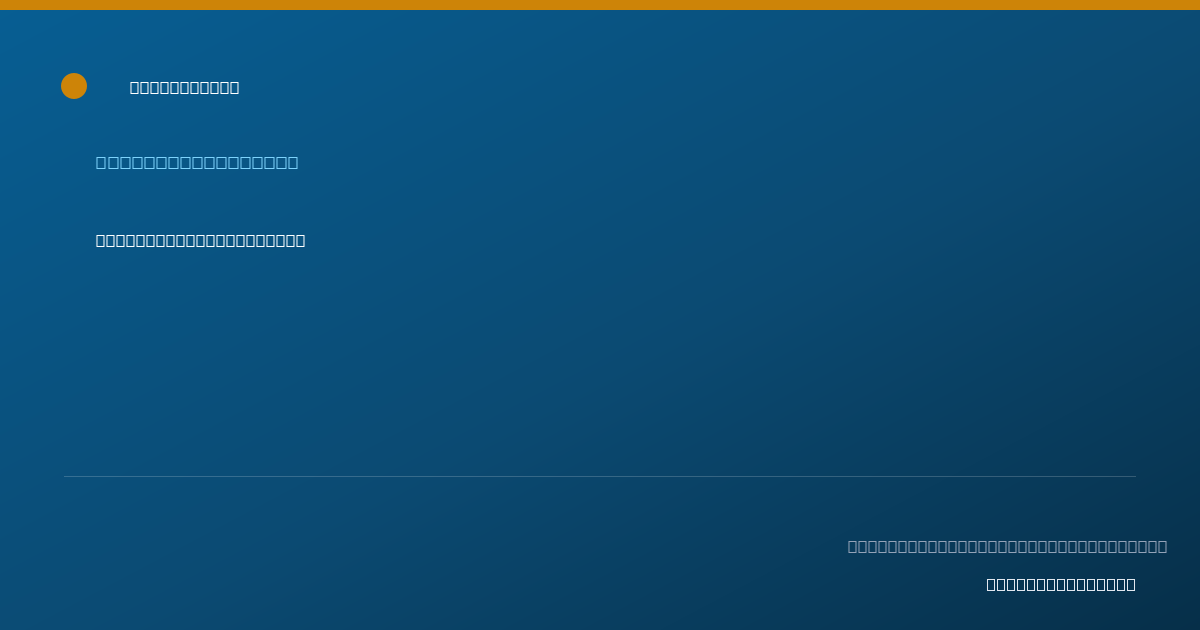This screenshot has width=1200, height=630.
Task: Click the first box of the light-blue heading
Action: coord(102,162)
